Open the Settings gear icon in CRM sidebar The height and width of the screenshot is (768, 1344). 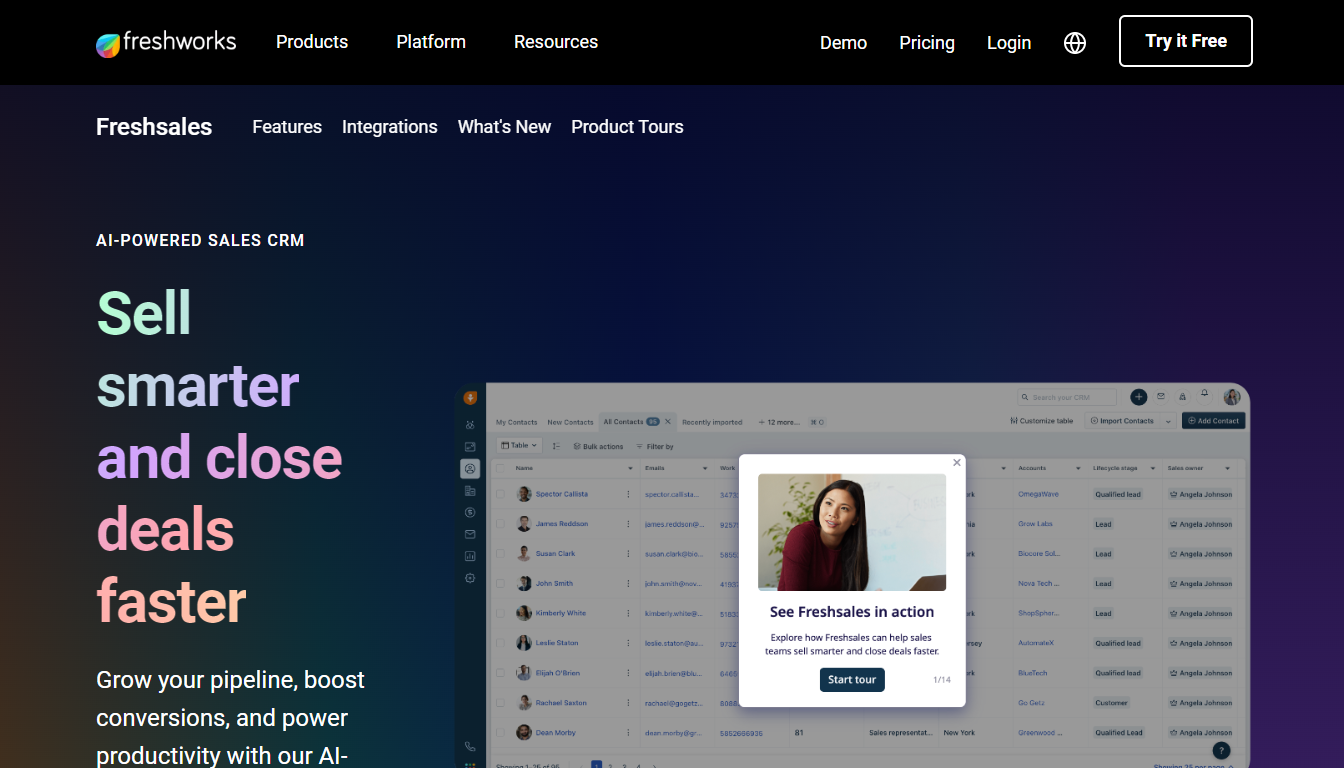point(470,578)
